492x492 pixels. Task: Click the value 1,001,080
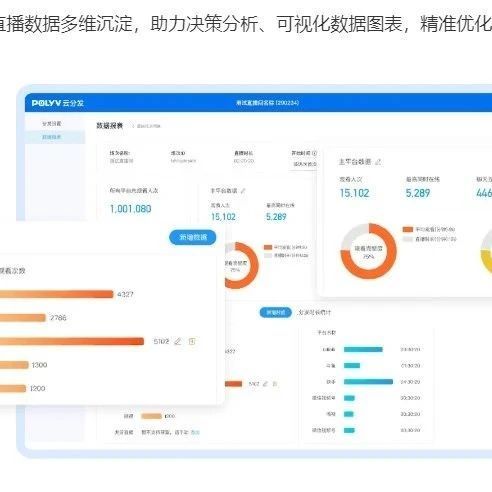point(131,209)
